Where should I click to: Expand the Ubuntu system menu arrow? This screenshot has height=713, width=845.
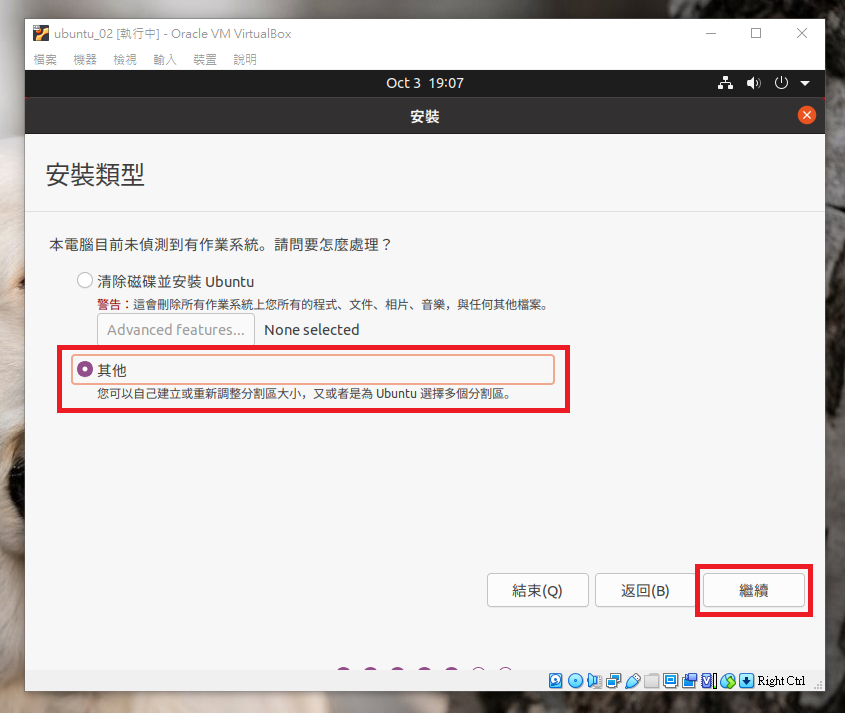click(x=805, y=84)
